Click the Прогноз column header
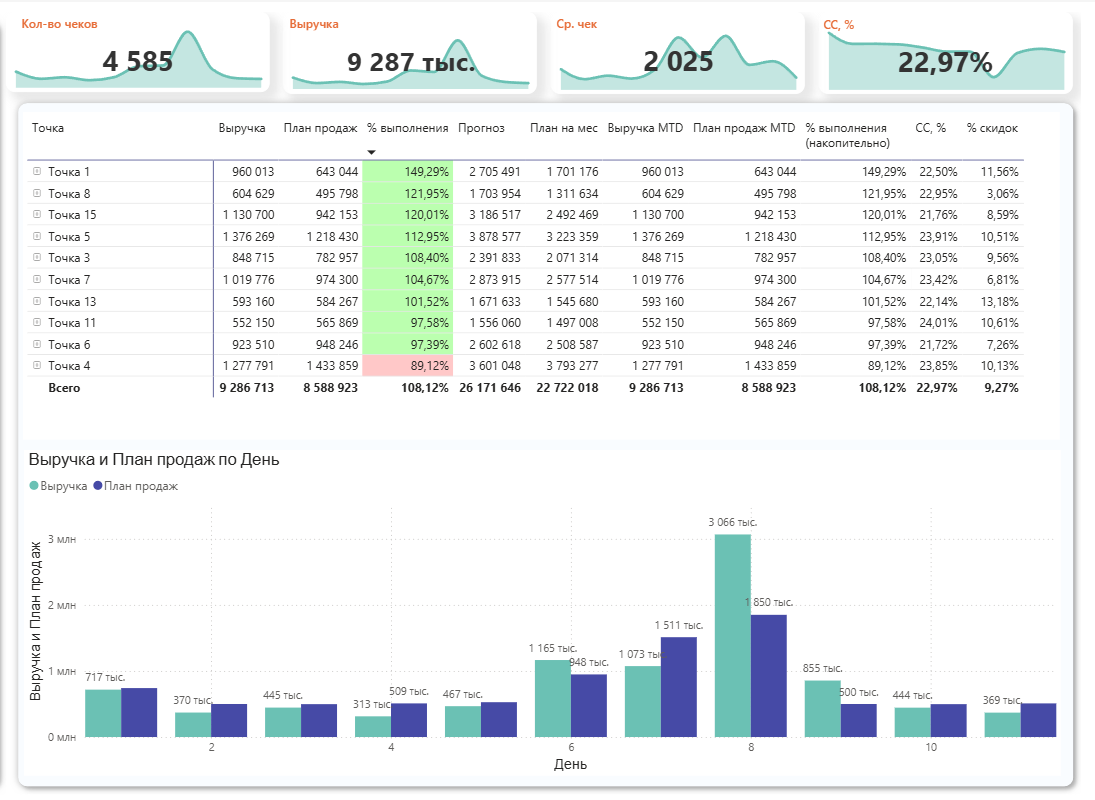 point(481,128)
